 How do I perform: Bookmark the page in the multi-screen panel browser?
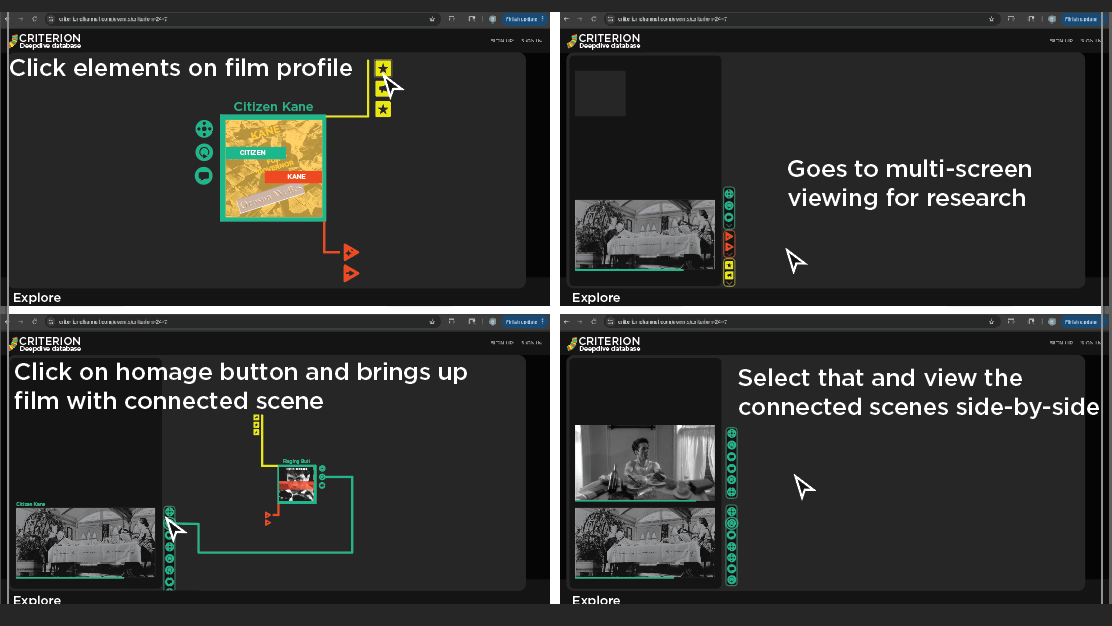point(991,19)
